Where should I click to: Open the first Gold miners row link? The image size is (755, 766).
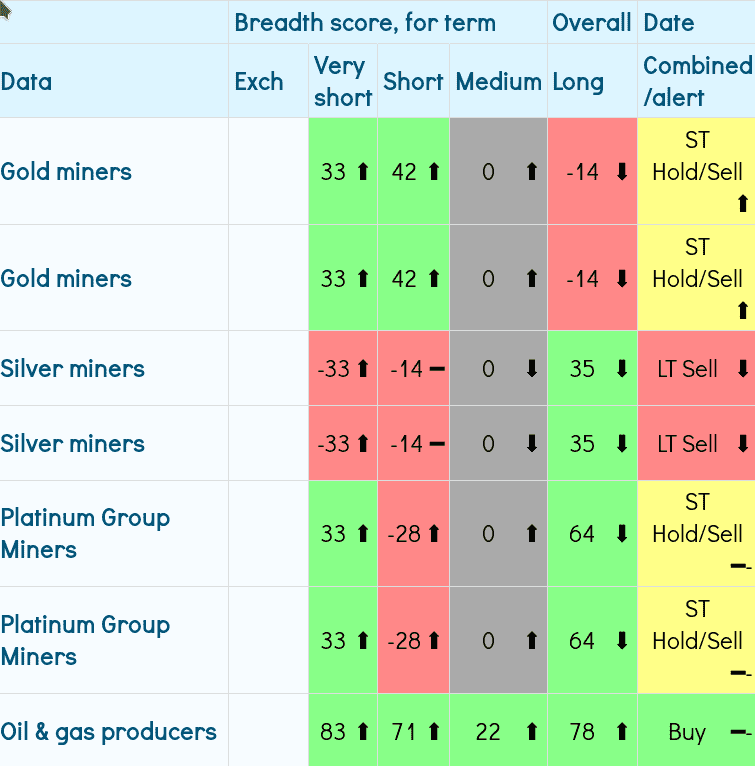(66, 171)
